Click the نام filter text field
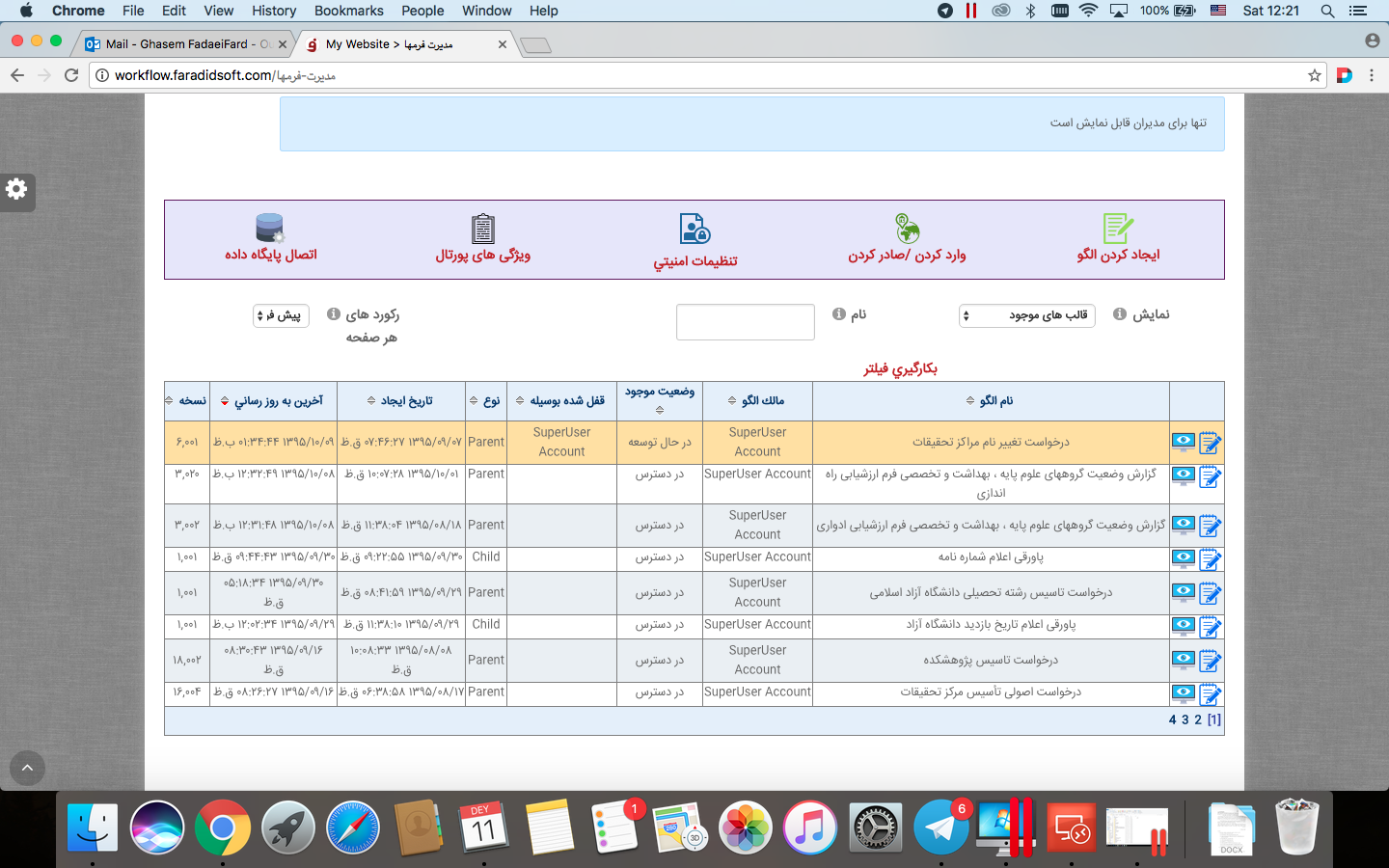Image resolution: width=1389 pixels, height=868 pixels. pos(746,322)
